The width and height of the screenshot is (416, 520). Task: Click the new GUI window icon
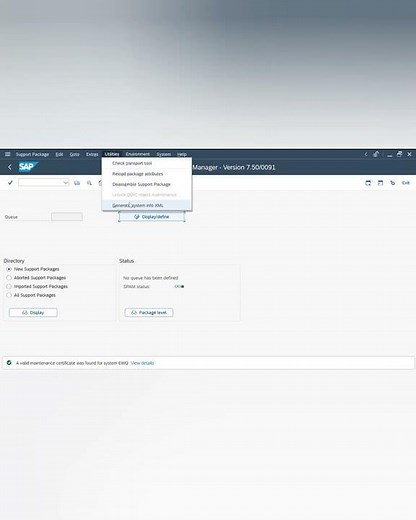pos(368,183)
